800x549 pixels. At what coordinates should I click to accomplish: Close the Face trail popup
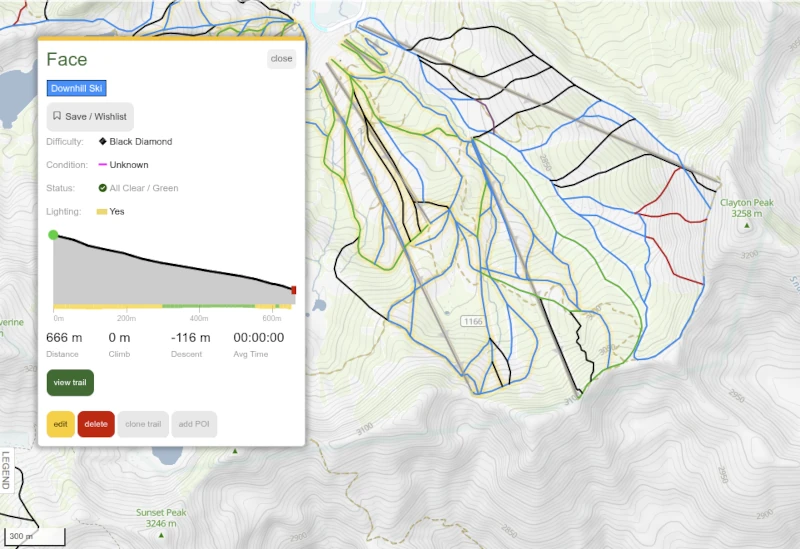tap(281, 59)
